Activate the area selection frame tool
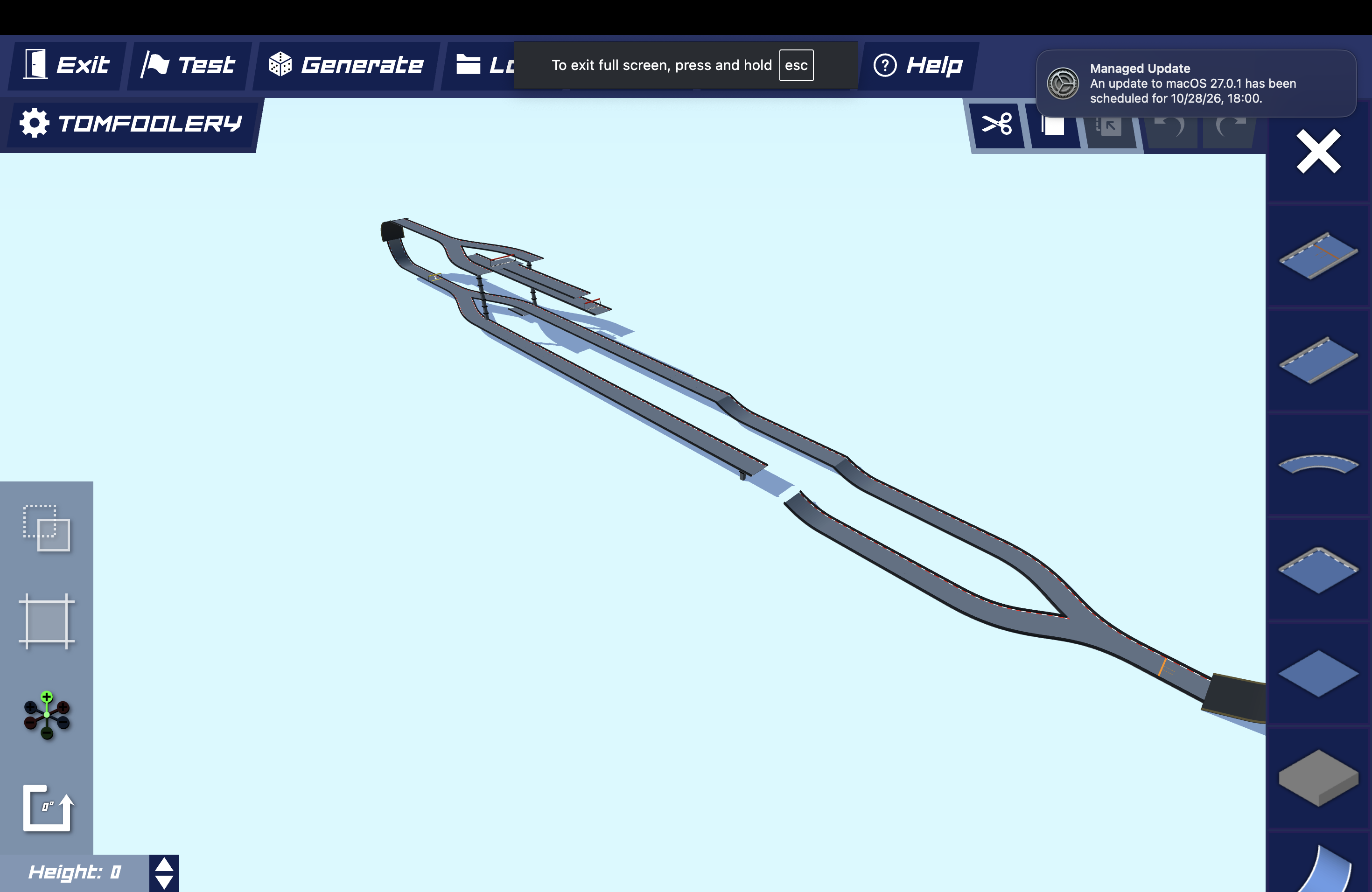Image resolution: width=1372 pixels, height=892 pixels. pos(47,621)
